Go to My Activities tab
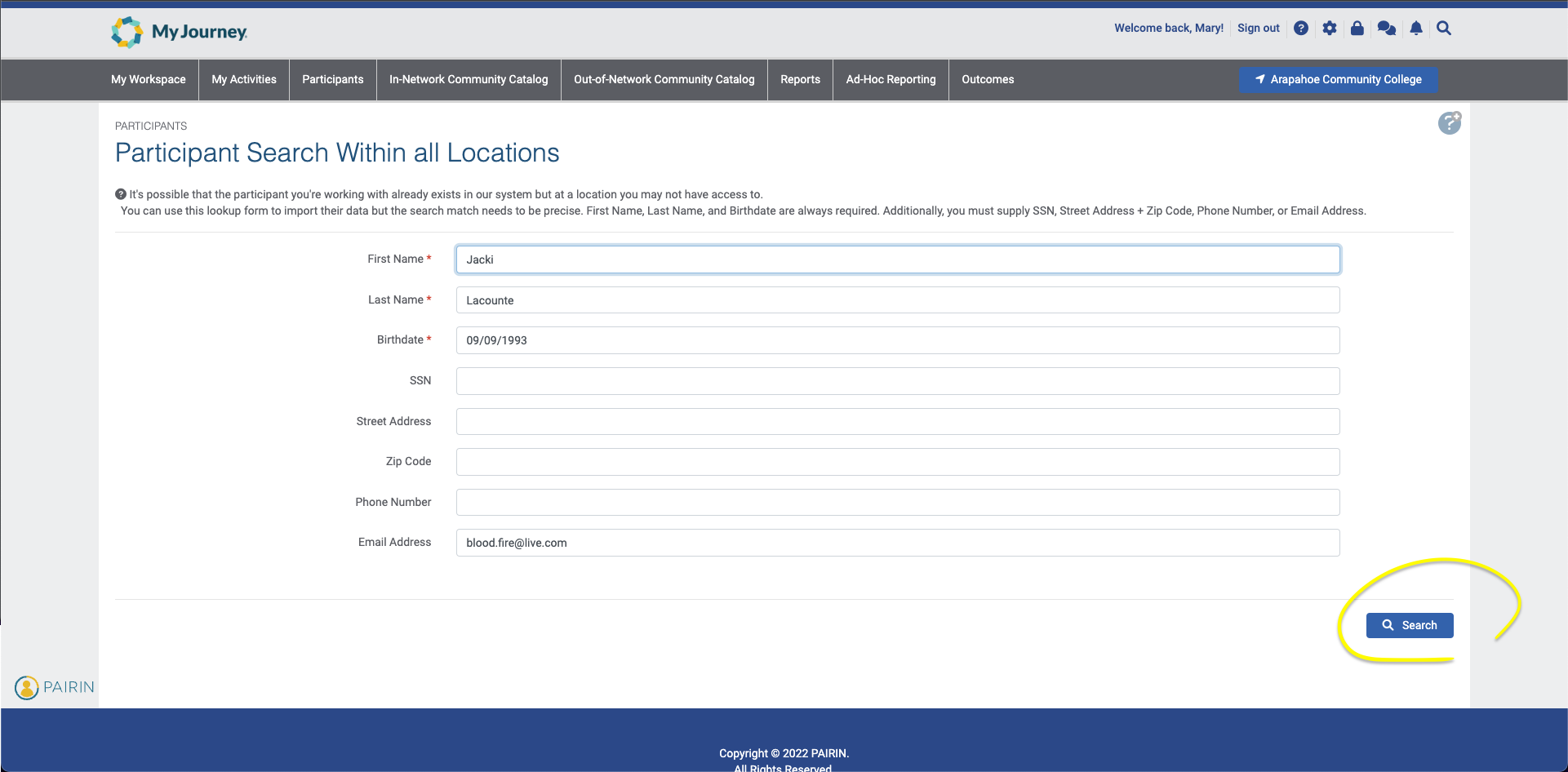The width and height of the screenshot is (1568, 772). tap(244, 79)
